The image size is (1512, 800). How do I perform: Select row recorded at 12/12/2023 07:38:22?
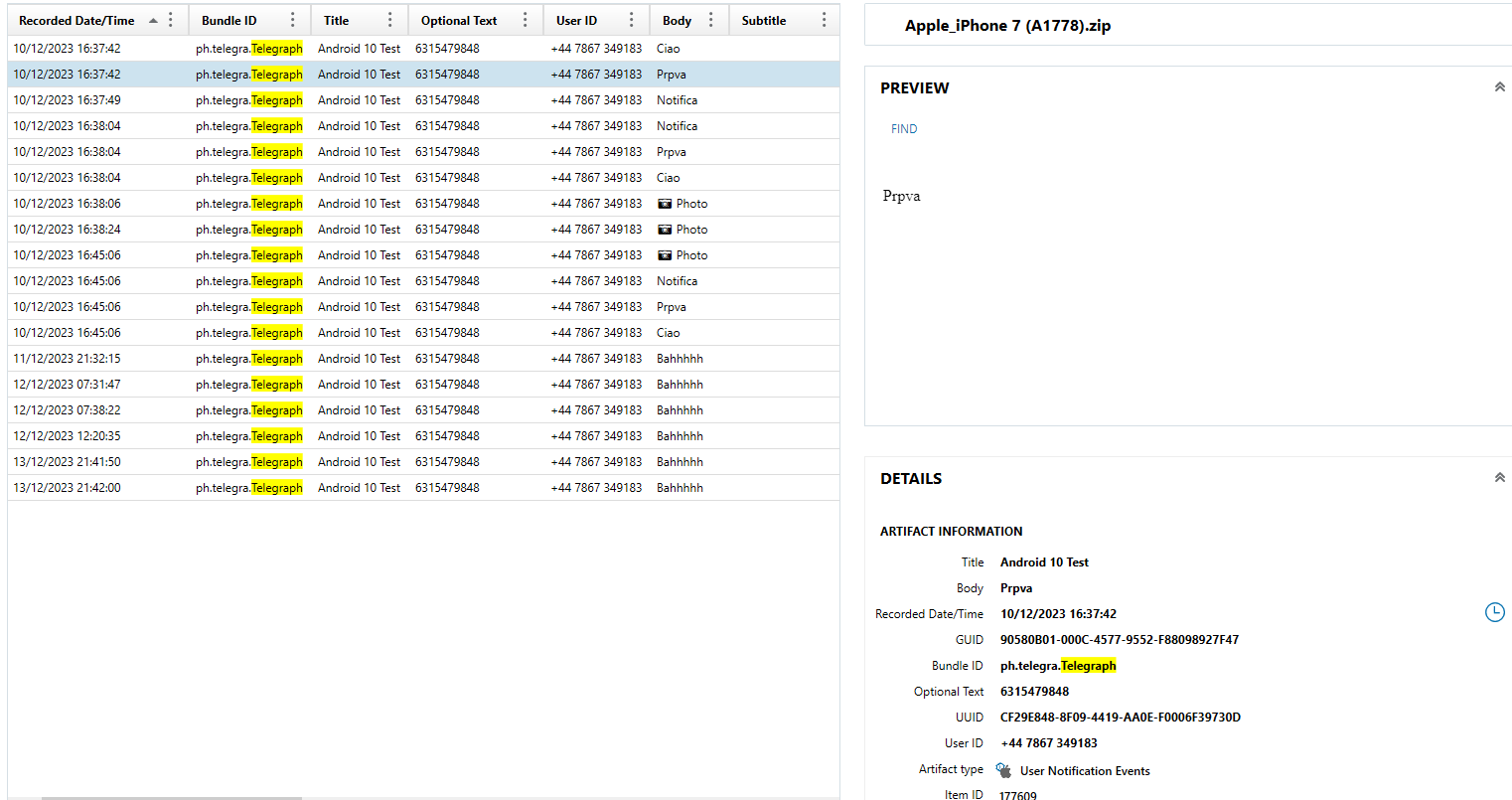423,409
